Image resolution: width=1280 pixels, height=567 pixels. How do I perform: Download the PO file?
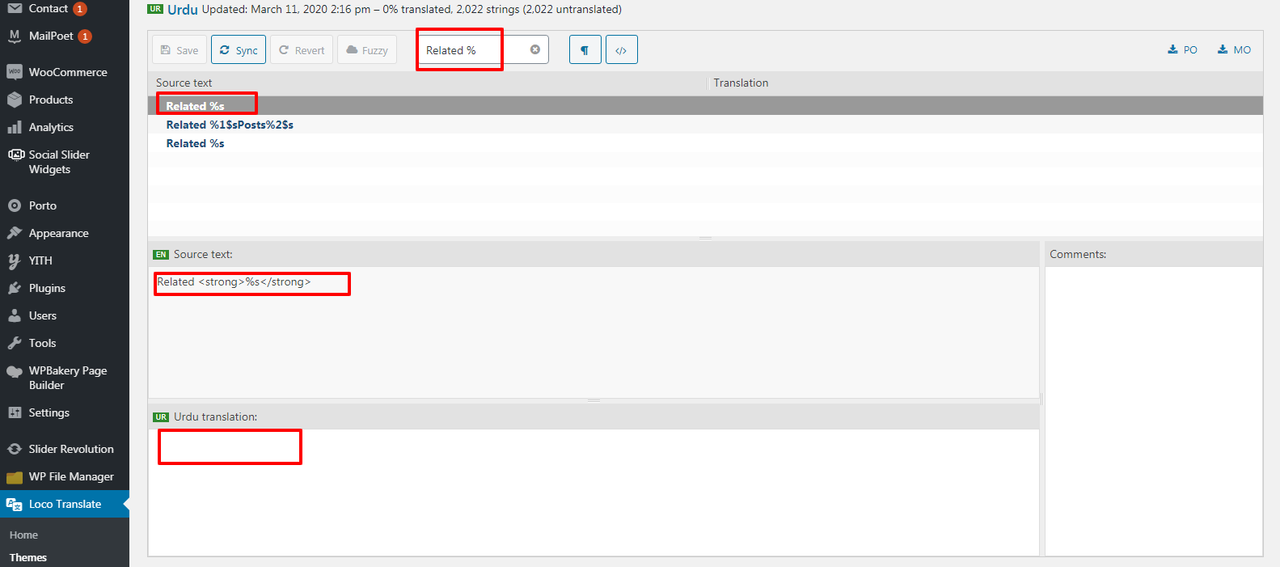(1182, 50)
